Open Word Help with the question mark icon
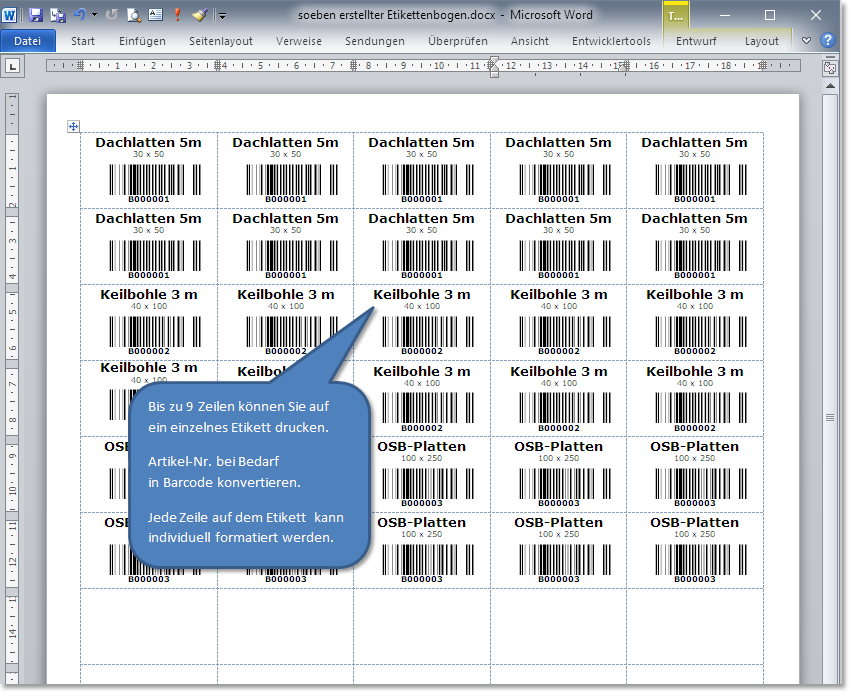This screenshot has height=691, width=849. (827, 40)
